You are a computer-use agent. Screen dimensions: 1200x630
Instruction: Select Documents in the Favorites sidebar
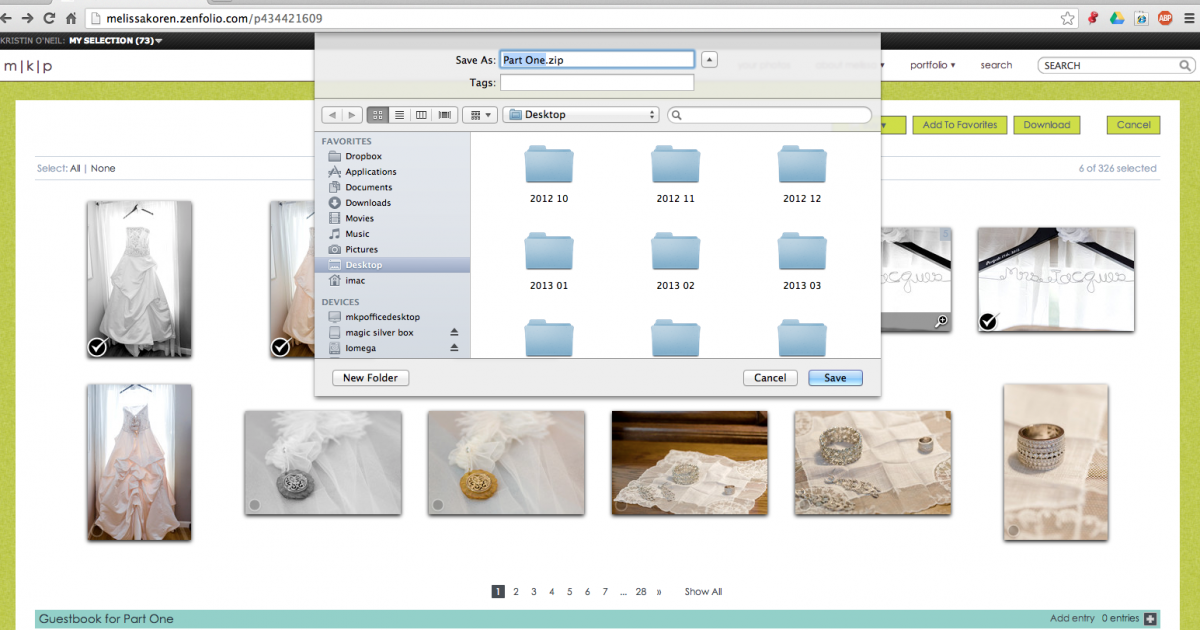coord(369,187)
